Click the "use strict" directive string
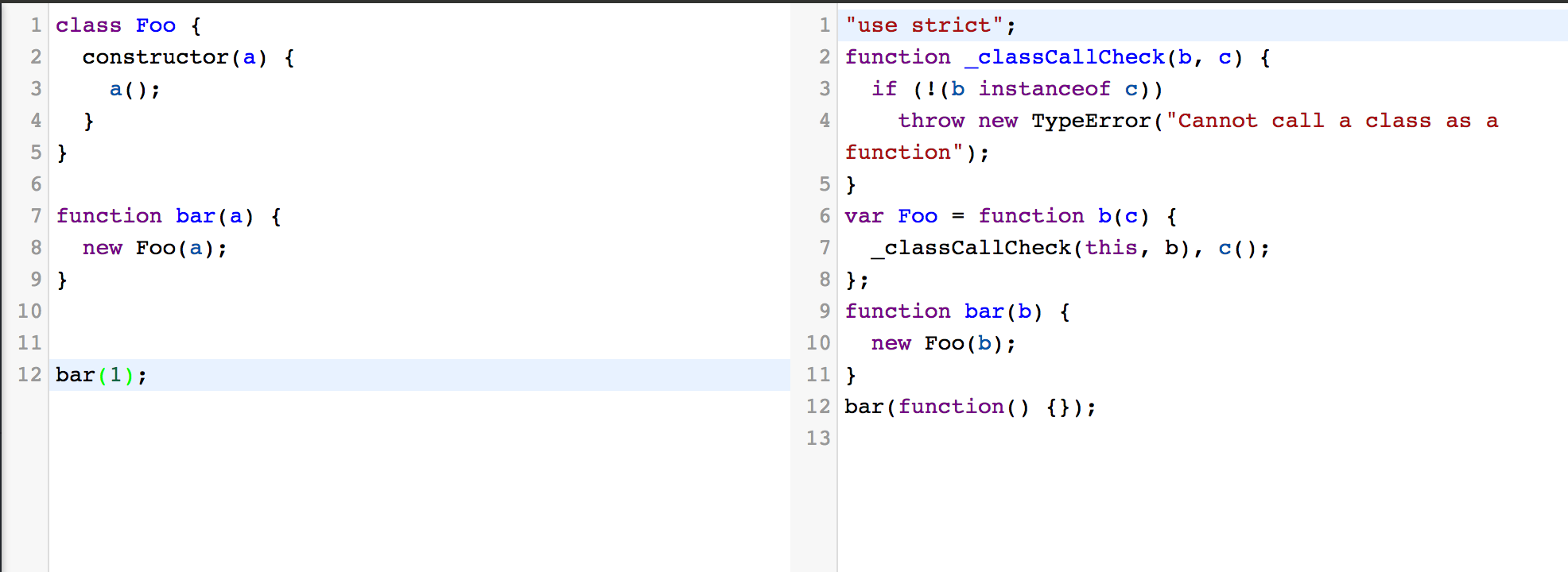This screenshot has width=1568, height=572. pos(924,25)
